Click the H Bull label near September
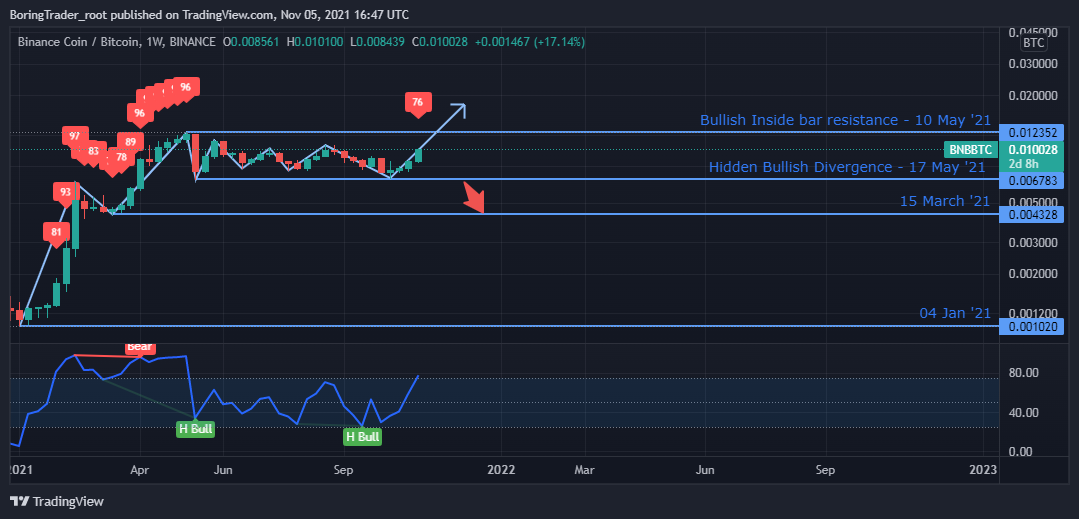 pyautogui.click(x=362, y=437)
